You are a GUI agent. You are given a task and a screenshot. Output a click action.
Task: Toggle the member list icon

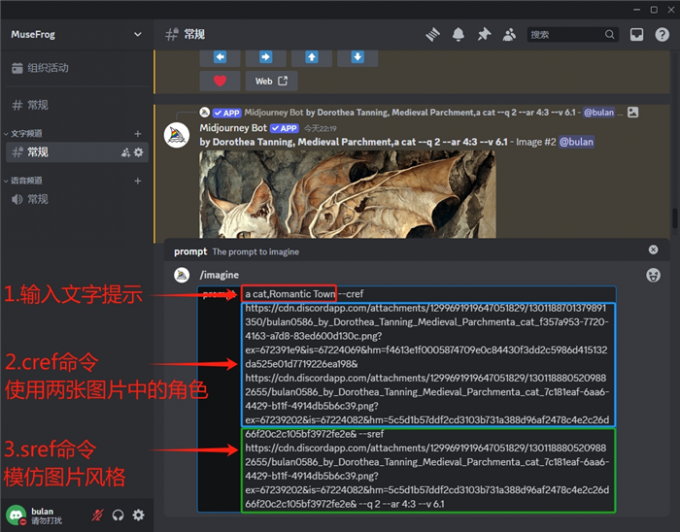(509, 34)
